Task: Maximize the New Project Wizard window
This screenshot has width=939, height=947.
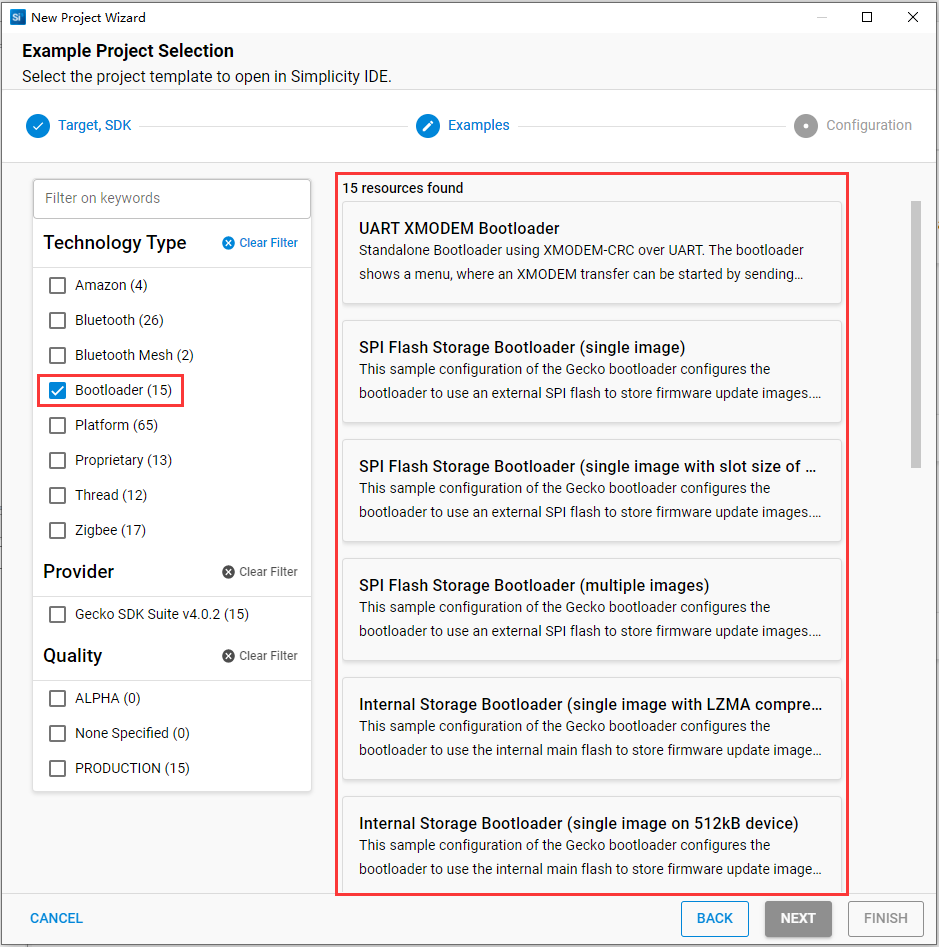Action: 867,17
